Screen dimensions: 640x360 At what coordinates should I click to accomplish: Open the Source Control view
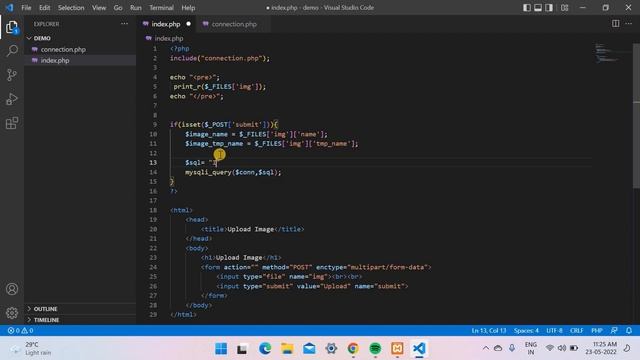(12, 75)
